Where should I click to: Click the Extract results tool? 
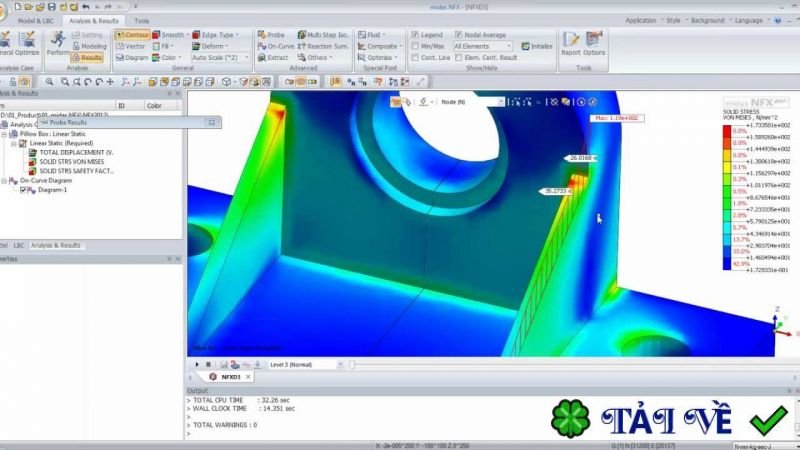coord(273,58)
